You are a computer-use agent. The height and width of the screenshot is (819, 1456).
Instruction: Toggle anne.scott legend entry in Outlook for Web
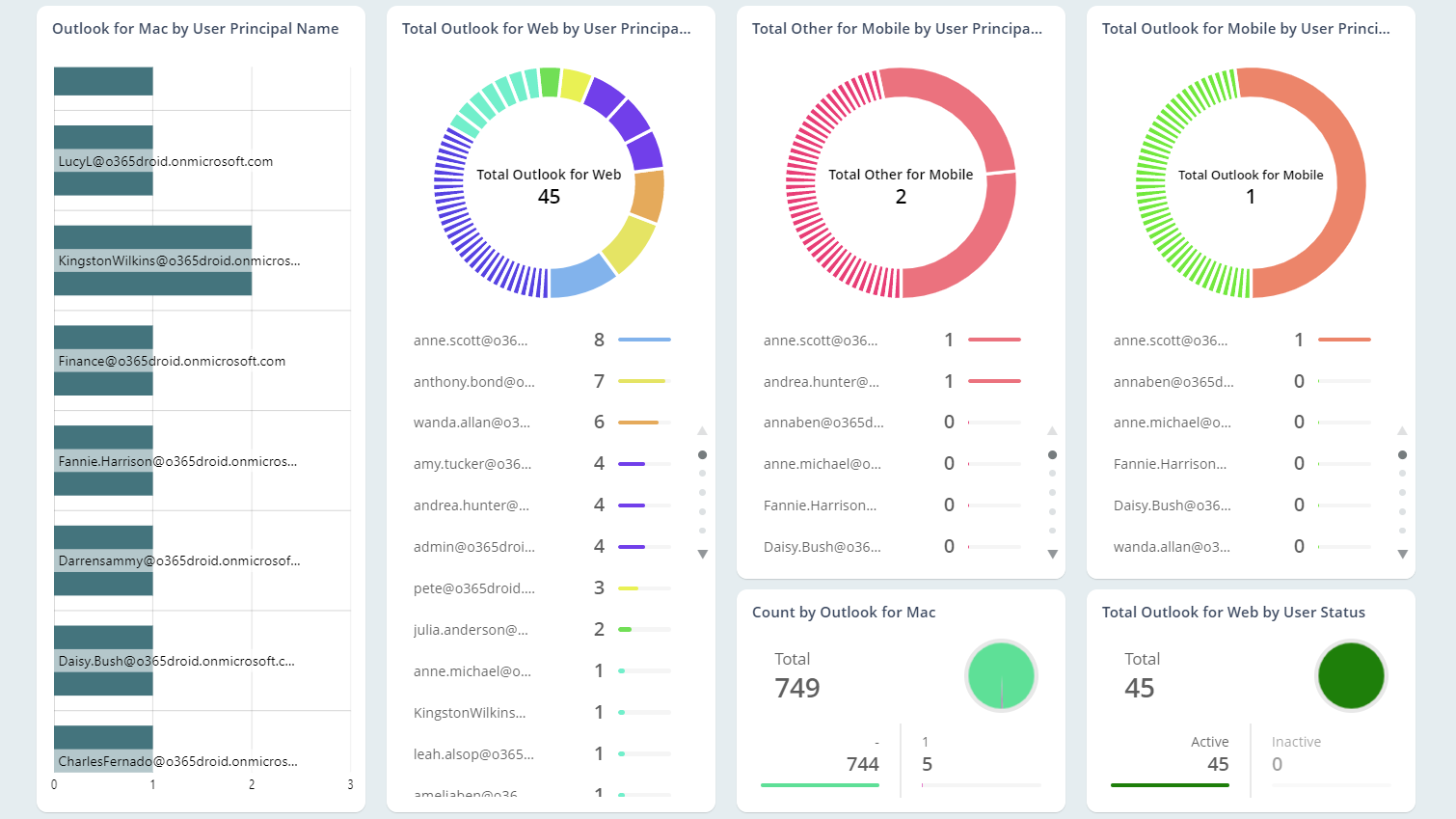tap(471, 341)
